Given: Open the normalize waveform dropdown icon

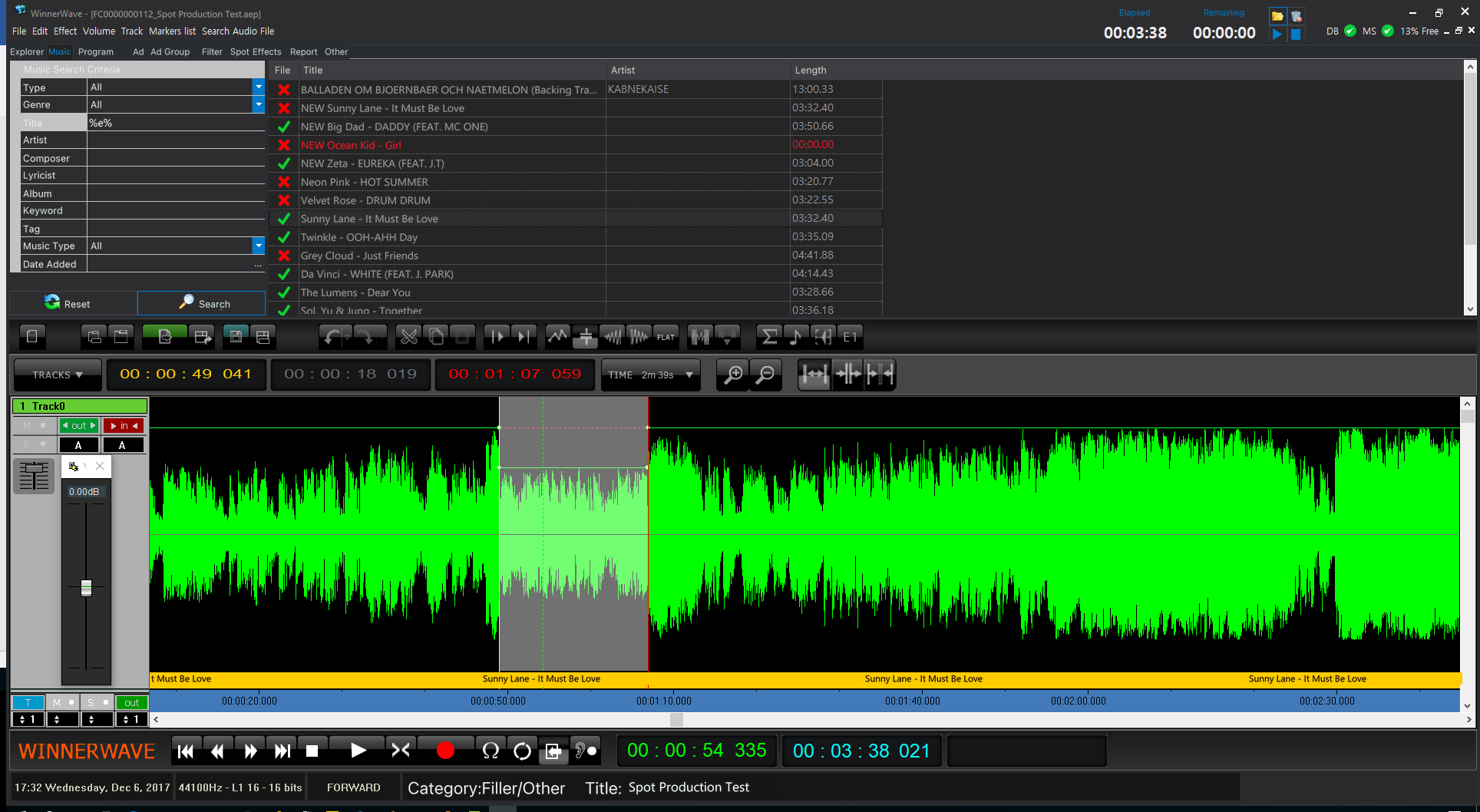Looking at the screenshot, I should click(727, 336).
